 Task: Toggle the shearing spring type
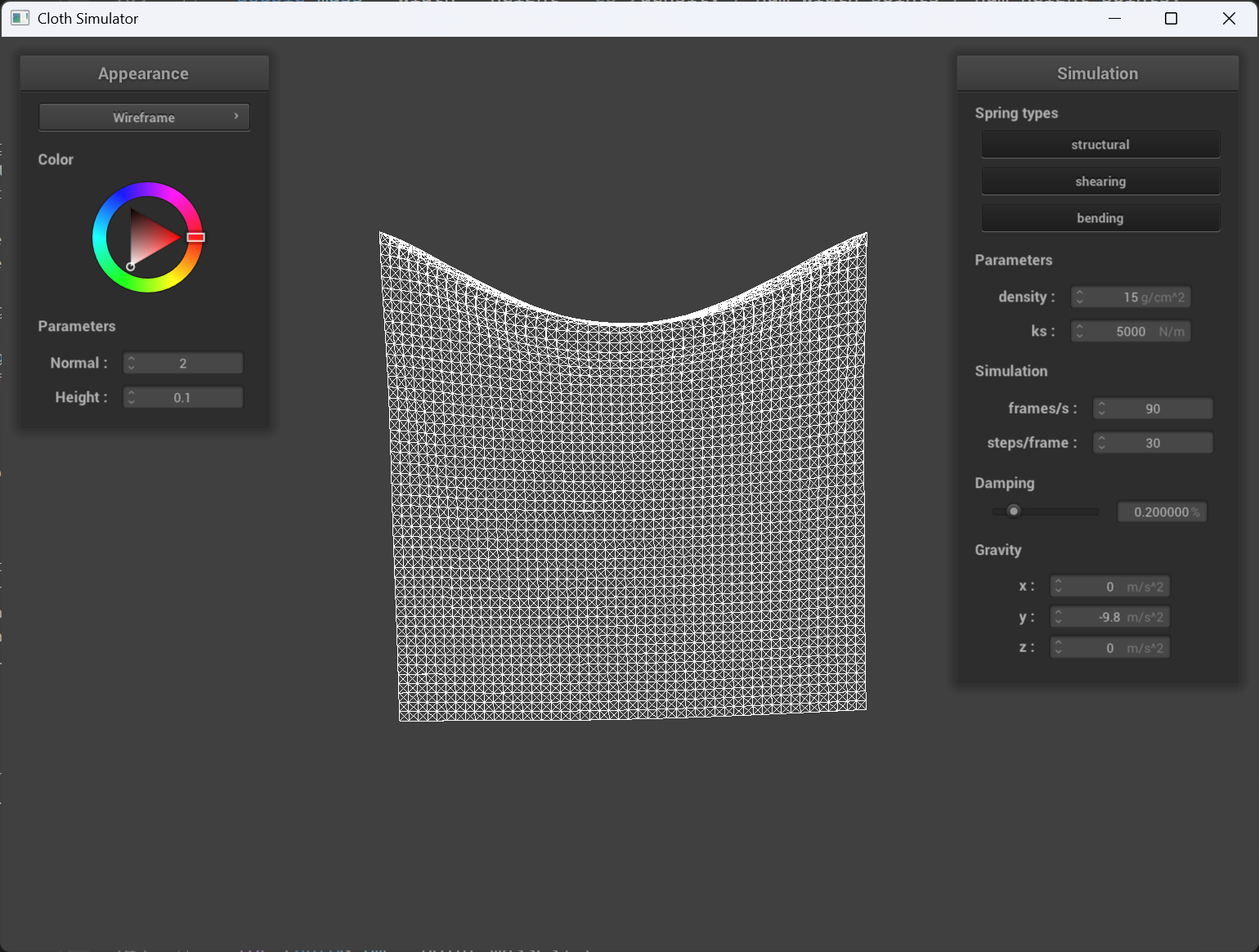[1100, 181]
